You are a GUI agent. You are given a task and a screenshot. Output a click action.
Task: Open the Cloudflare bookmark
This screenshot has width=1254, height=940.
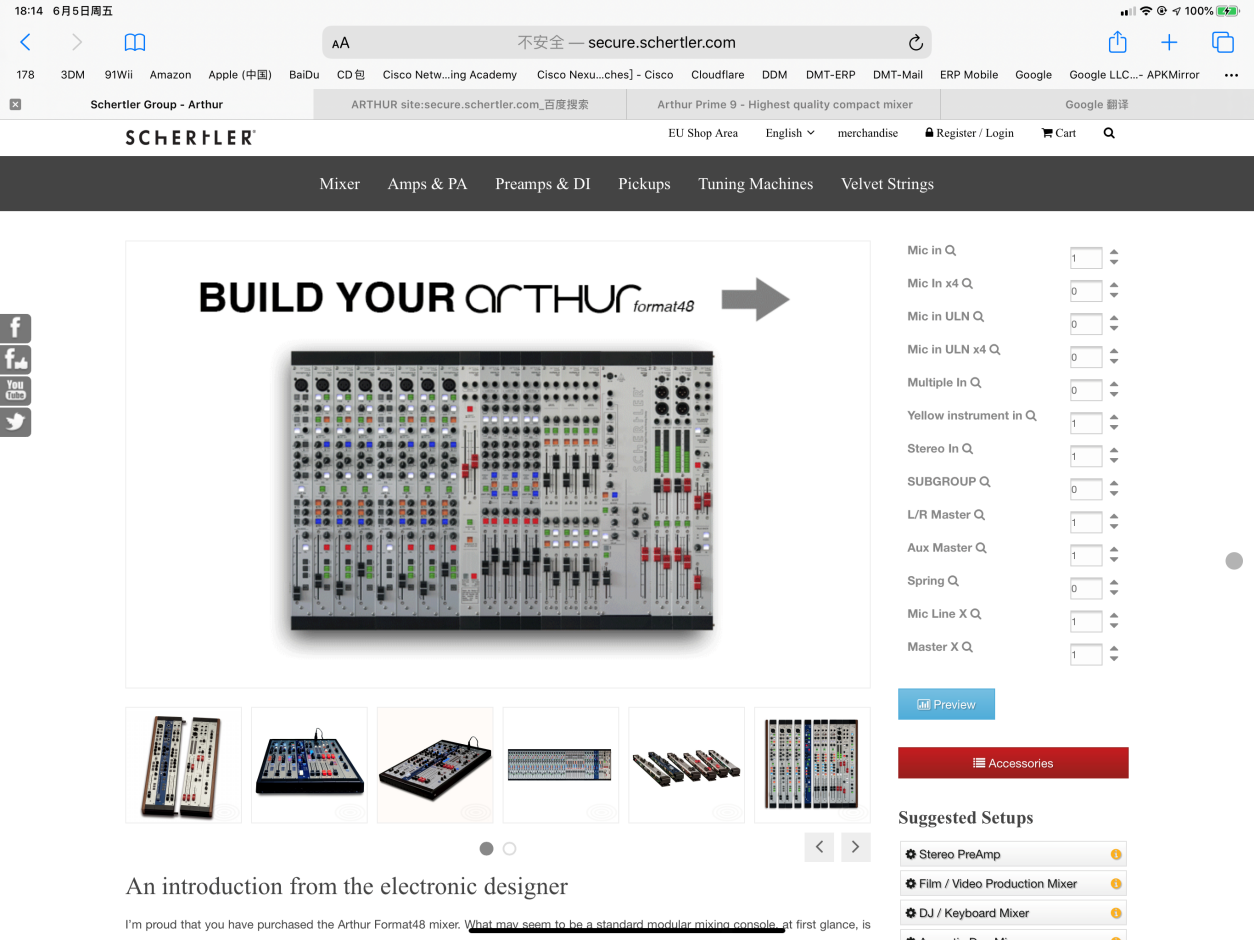(717, 75)
